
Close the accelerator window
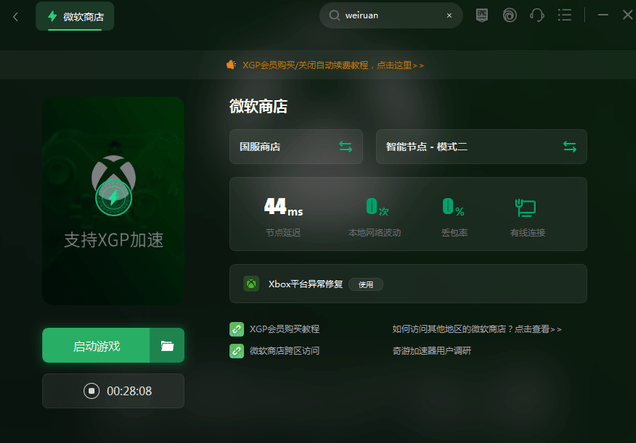627,15
